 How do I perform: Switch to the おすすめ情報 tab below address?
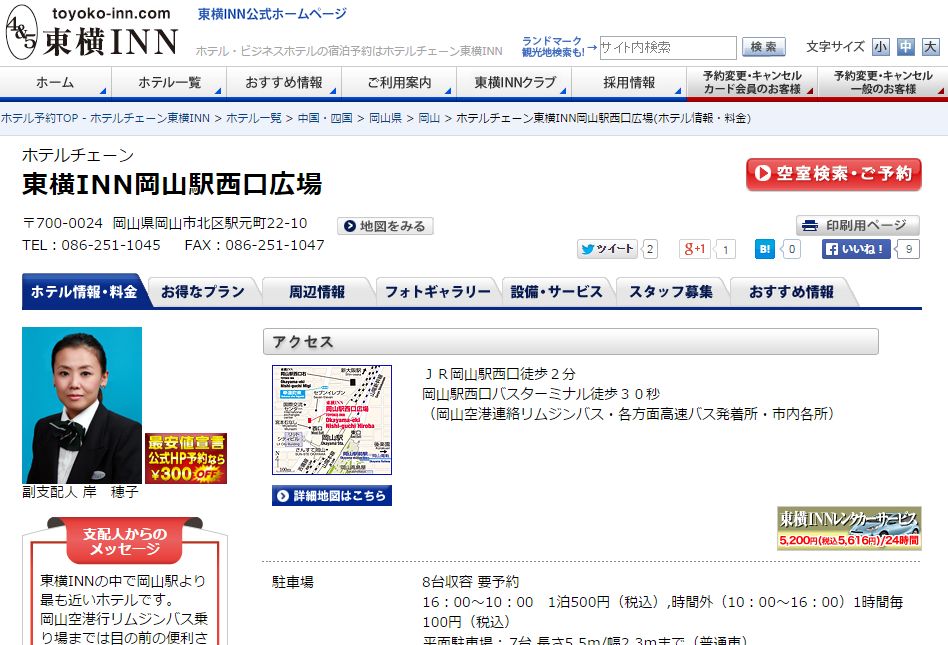coord(791,292)
